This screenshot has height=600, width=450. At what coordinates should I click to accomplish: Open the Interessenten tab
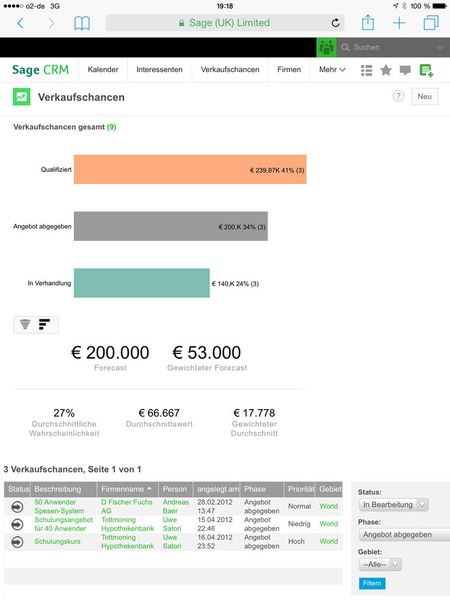click(x=159, y=70)
